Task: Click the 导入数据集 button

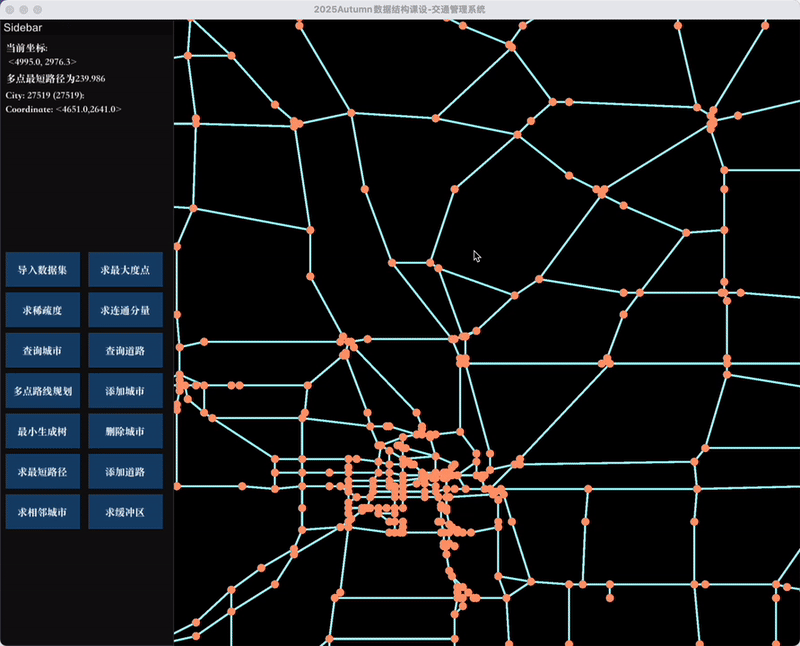Action: [x=43, y=269]
